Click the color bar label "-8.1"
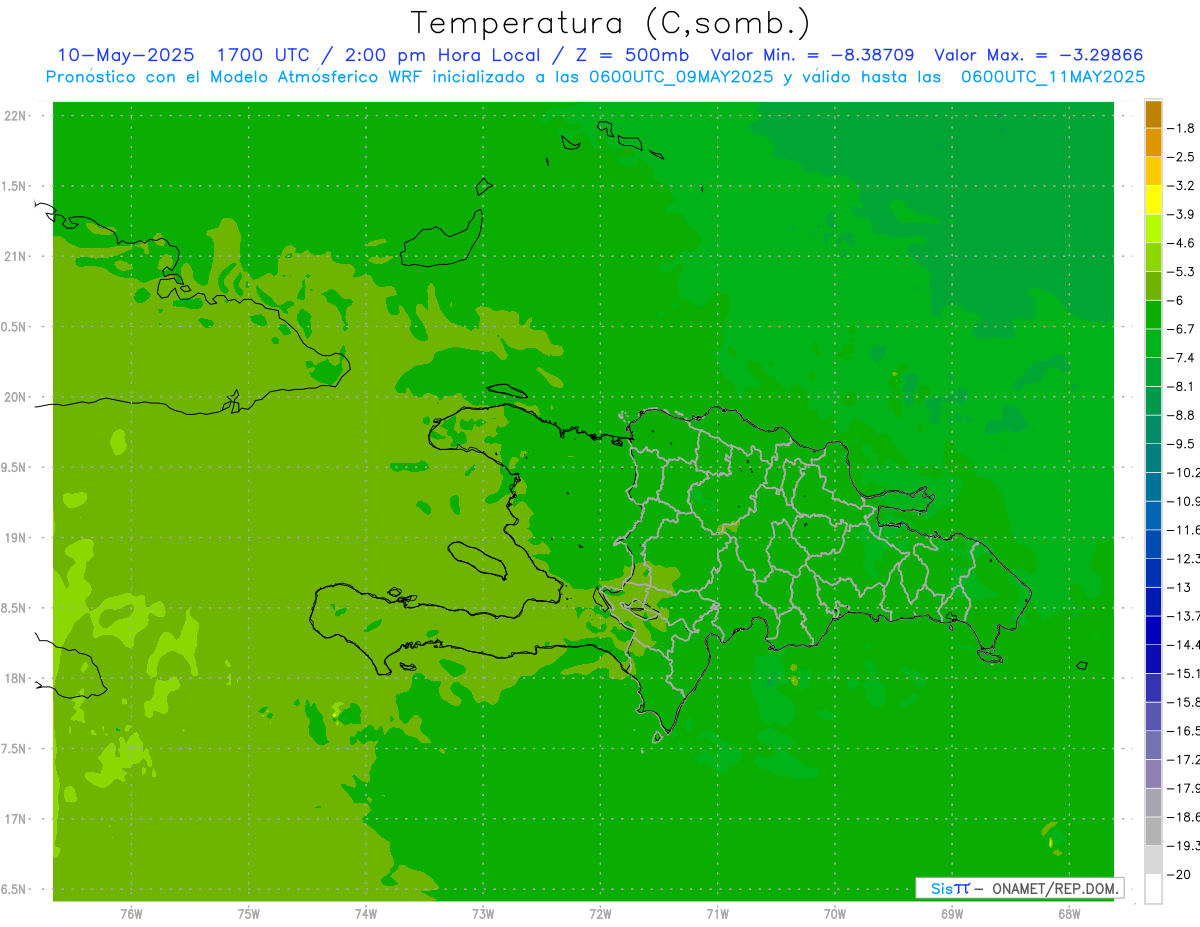The image size is (1200, 927). (x=1182, y=386)
